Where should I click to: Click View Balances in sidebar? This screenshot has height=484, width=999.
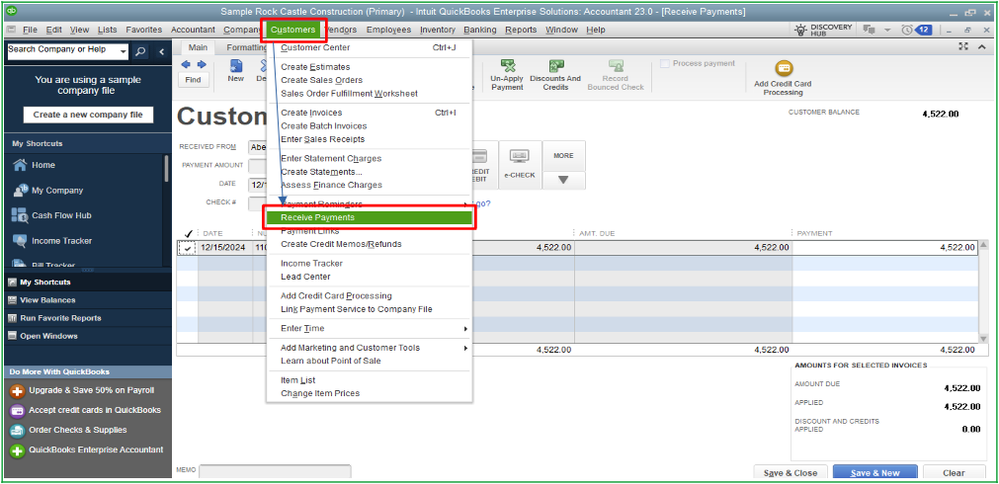[x=47, y=300]
